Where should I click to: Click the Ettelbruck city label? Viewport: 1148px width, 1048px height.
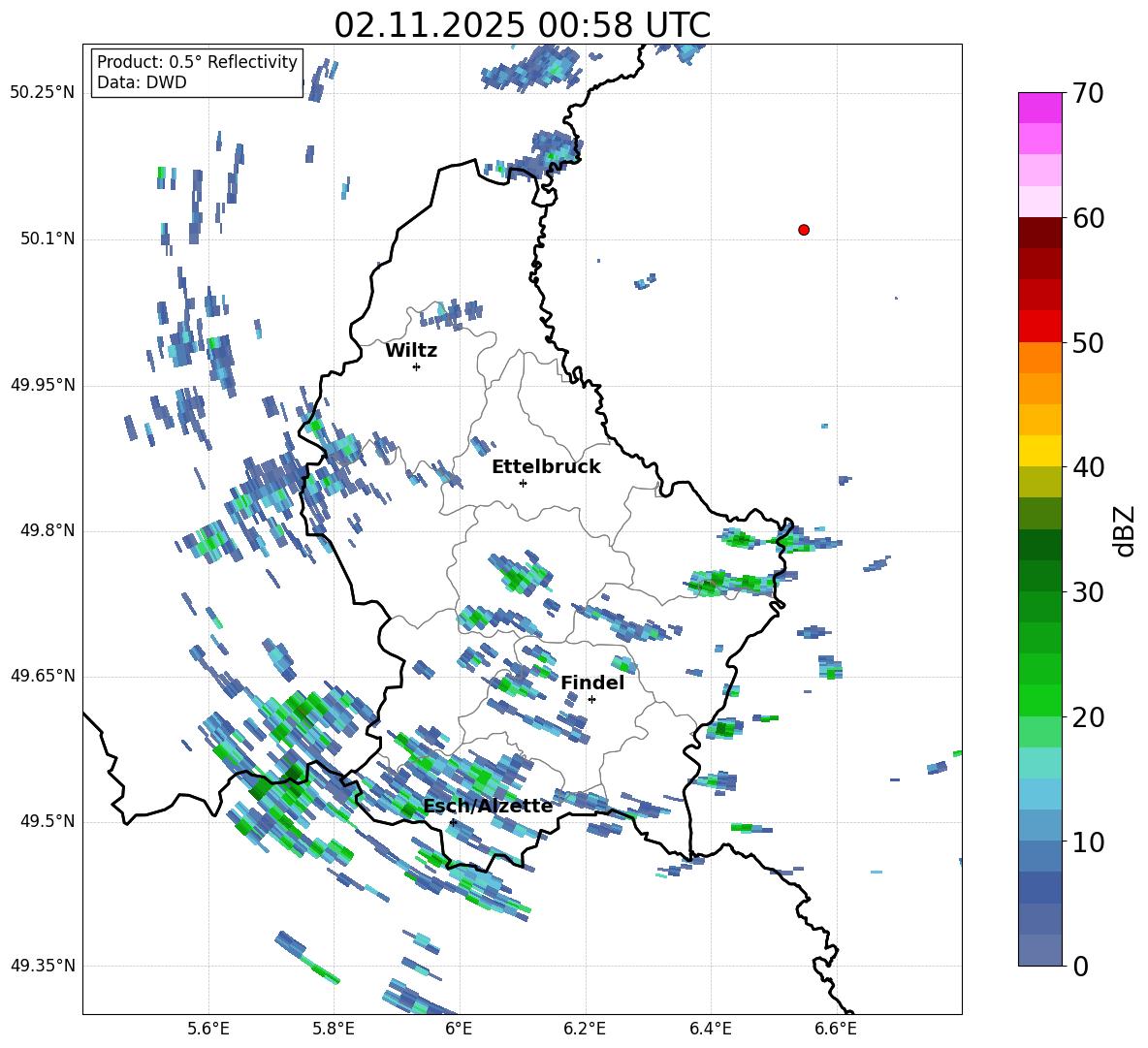546,467
